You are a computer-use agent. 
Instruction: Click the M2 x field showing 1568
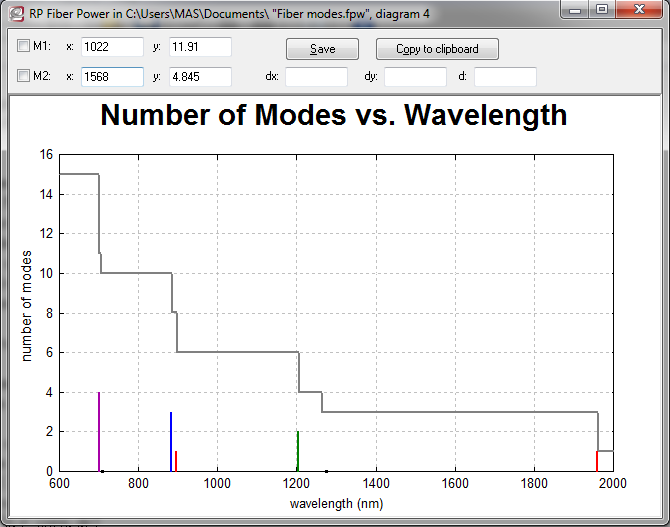click(x=112, y=77)
